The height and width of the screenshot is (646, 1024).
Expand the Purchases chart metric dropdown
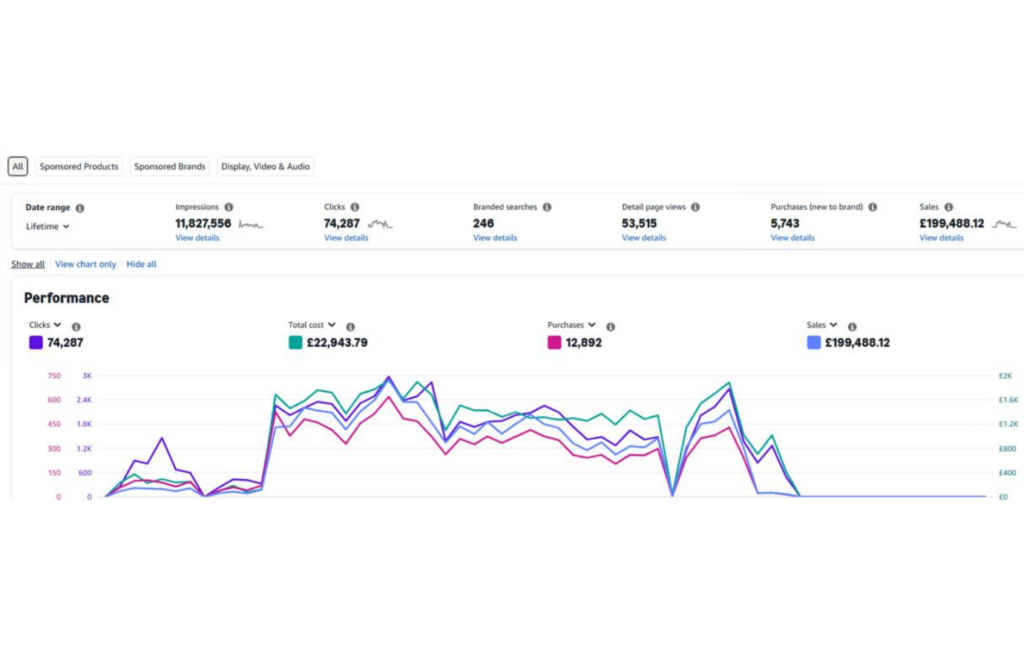click(571, 325)
